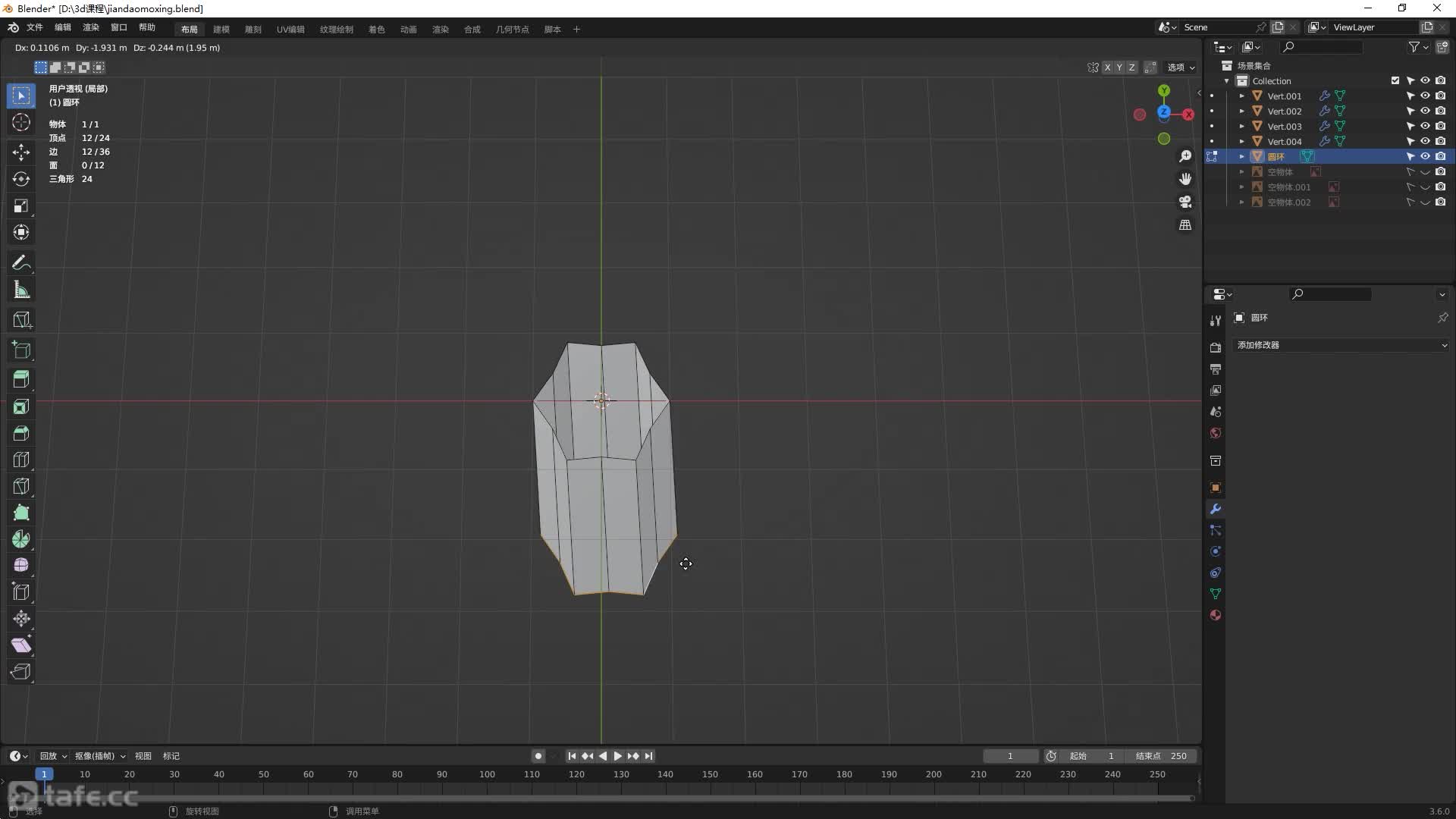1456x819 pixels.
Task: Open the Tool properties tab
Action: [1216, 321]
